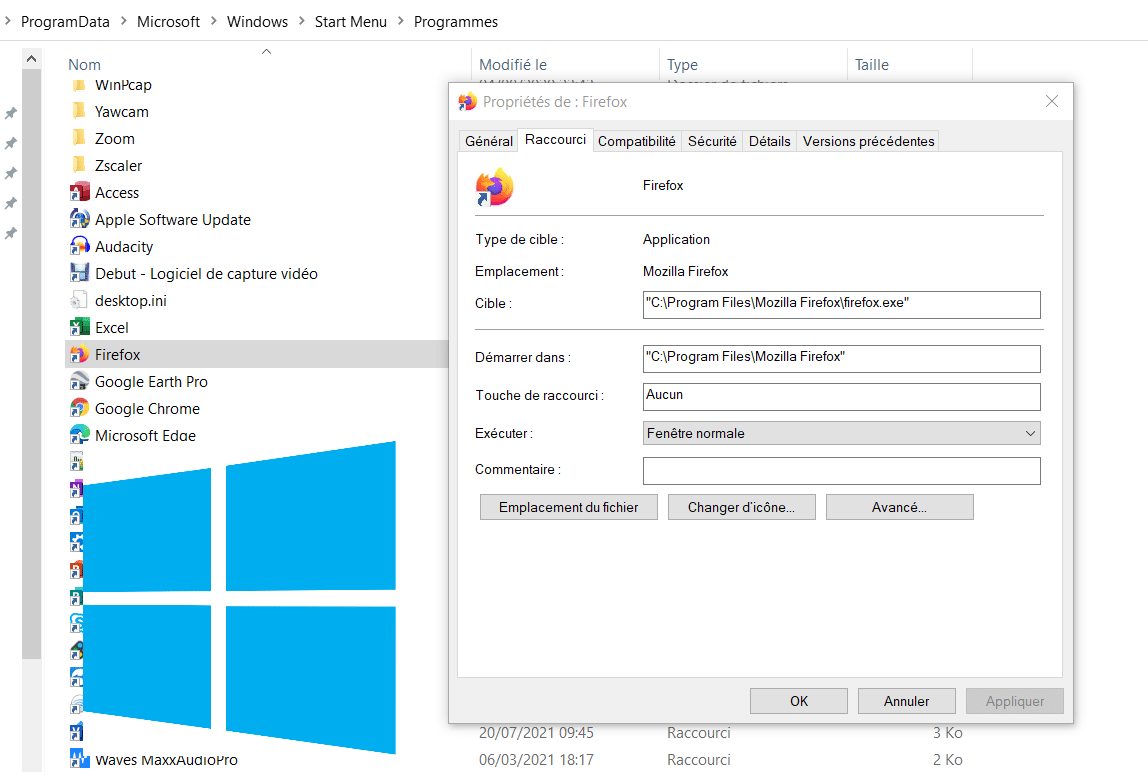Expand breadcrumb chevron after Windows
This screenshot has height=779, width=1148.
(302, 21)
